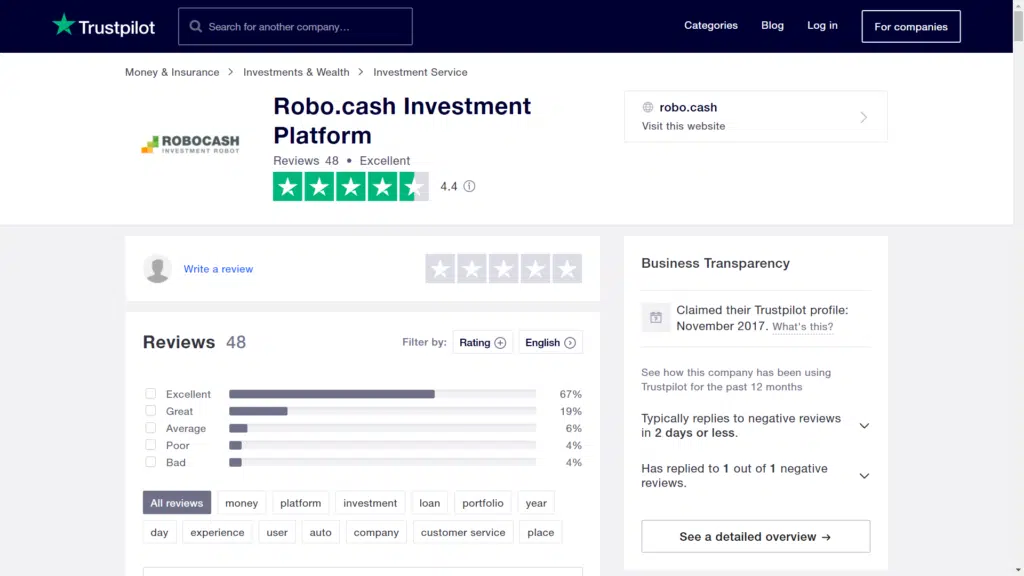1024x576 pixels.
Task: Click the Robocash Investment Robot logo
Action: pos(191,144)
